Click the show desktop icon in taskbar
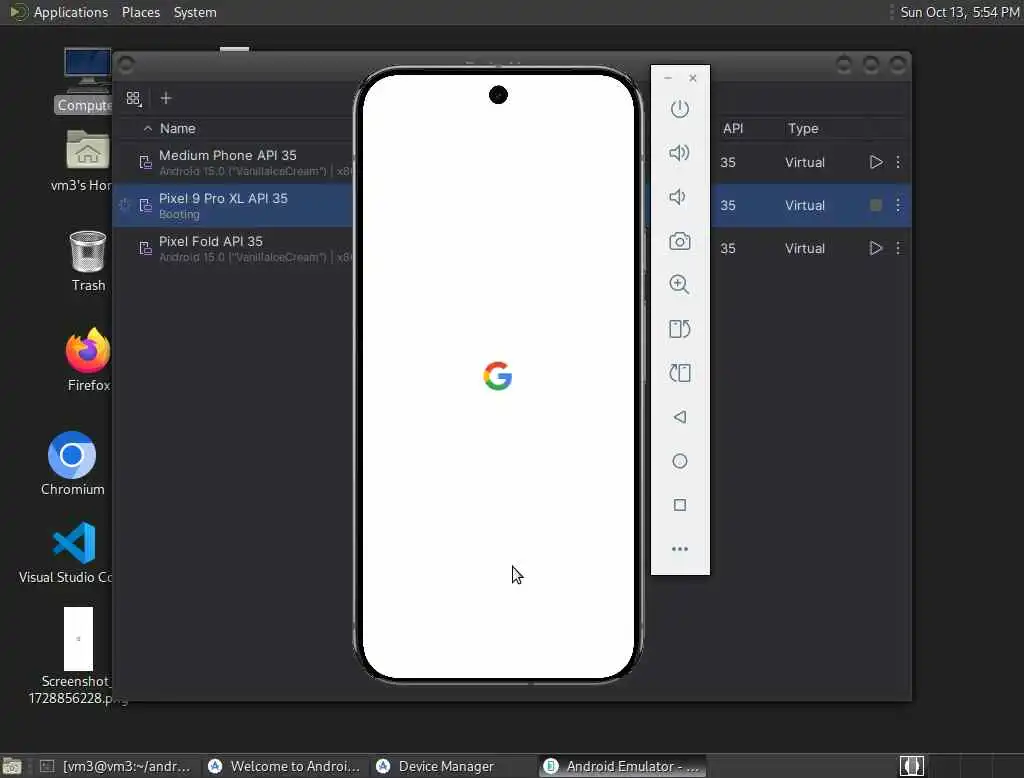Viewport: 1024px width, 778px height. (12, 766)
